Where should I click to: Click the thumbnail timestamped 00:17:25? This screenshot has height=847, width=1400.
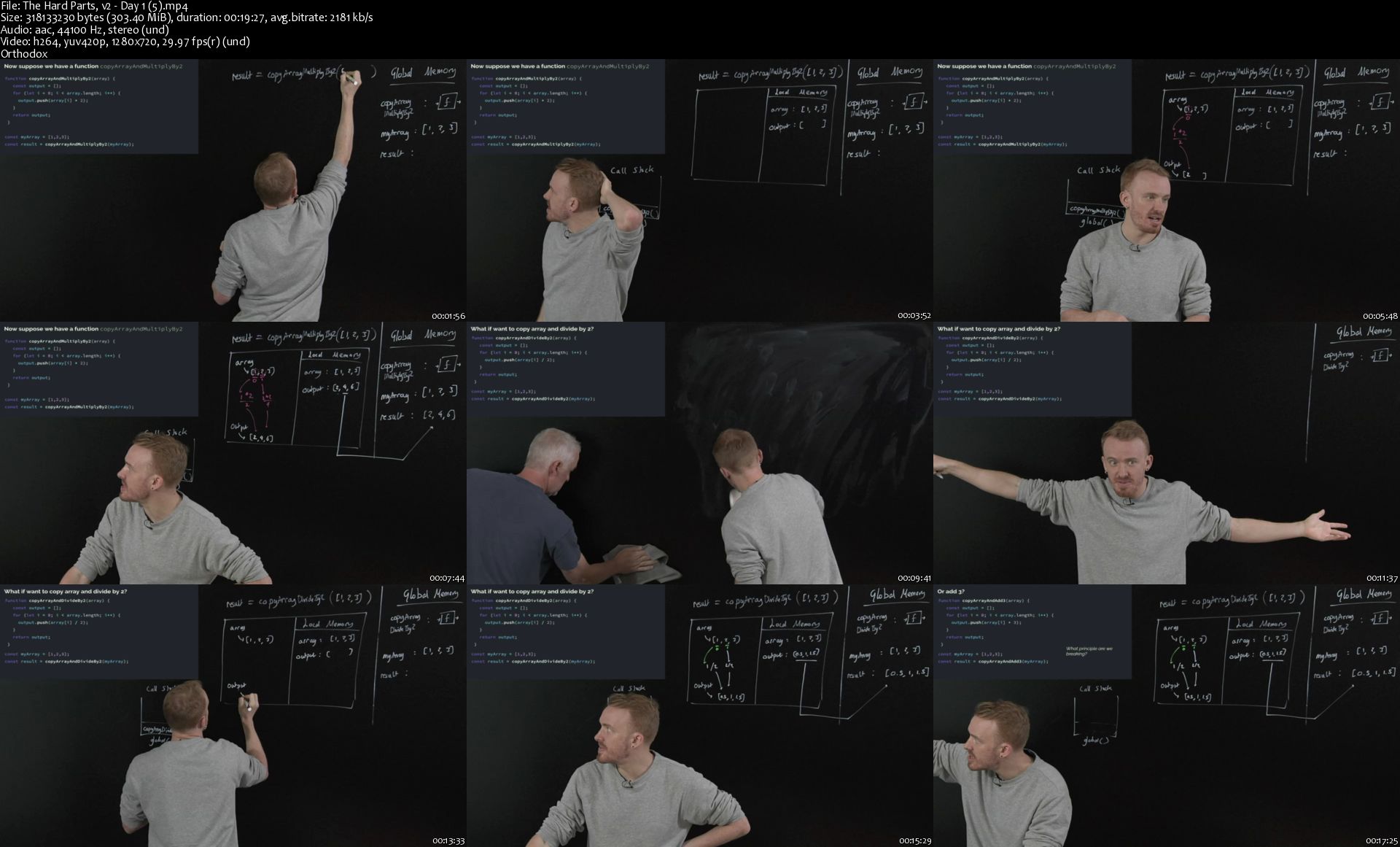pos(1167,716)
